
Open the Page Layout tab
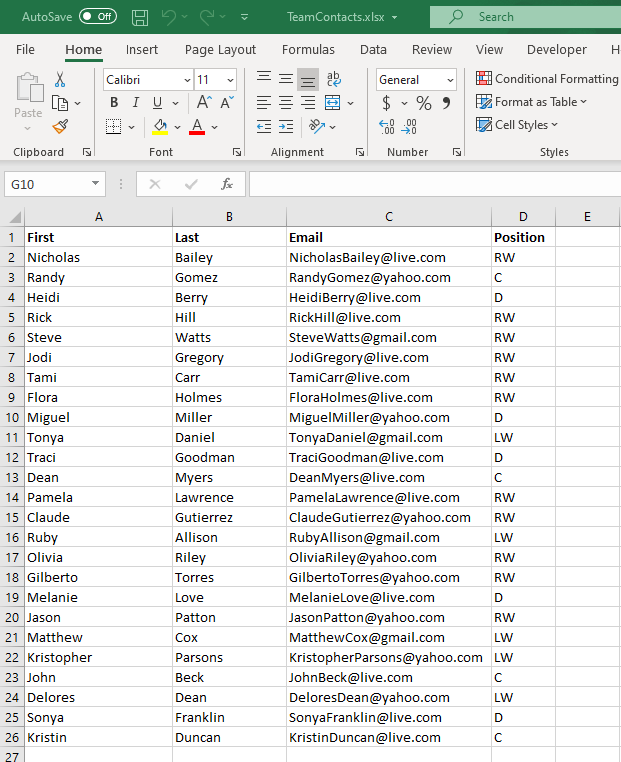pos(220,50)
